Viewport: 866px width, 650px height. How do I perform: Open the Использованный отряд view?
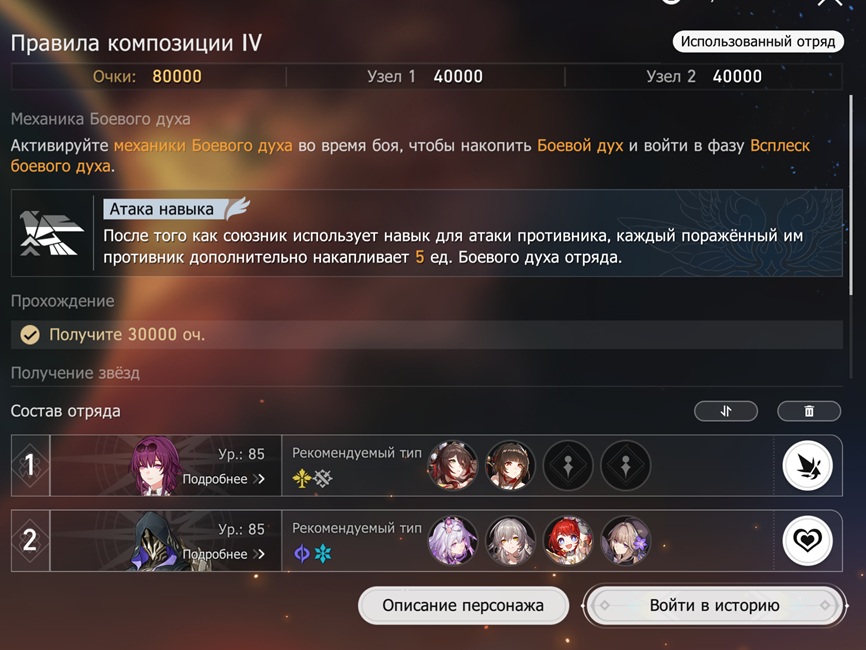pyautogui.click(x=758, y=41)
